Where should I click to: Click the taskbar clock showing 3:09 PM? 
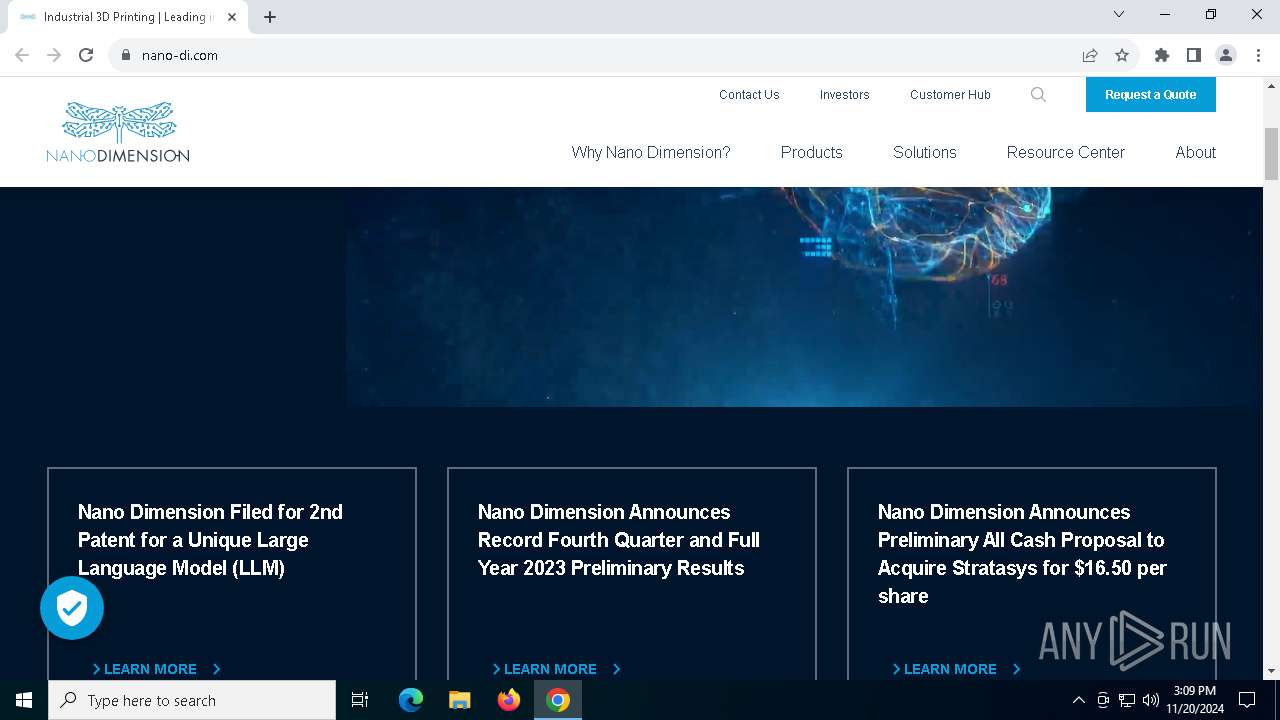[1195, 700]
